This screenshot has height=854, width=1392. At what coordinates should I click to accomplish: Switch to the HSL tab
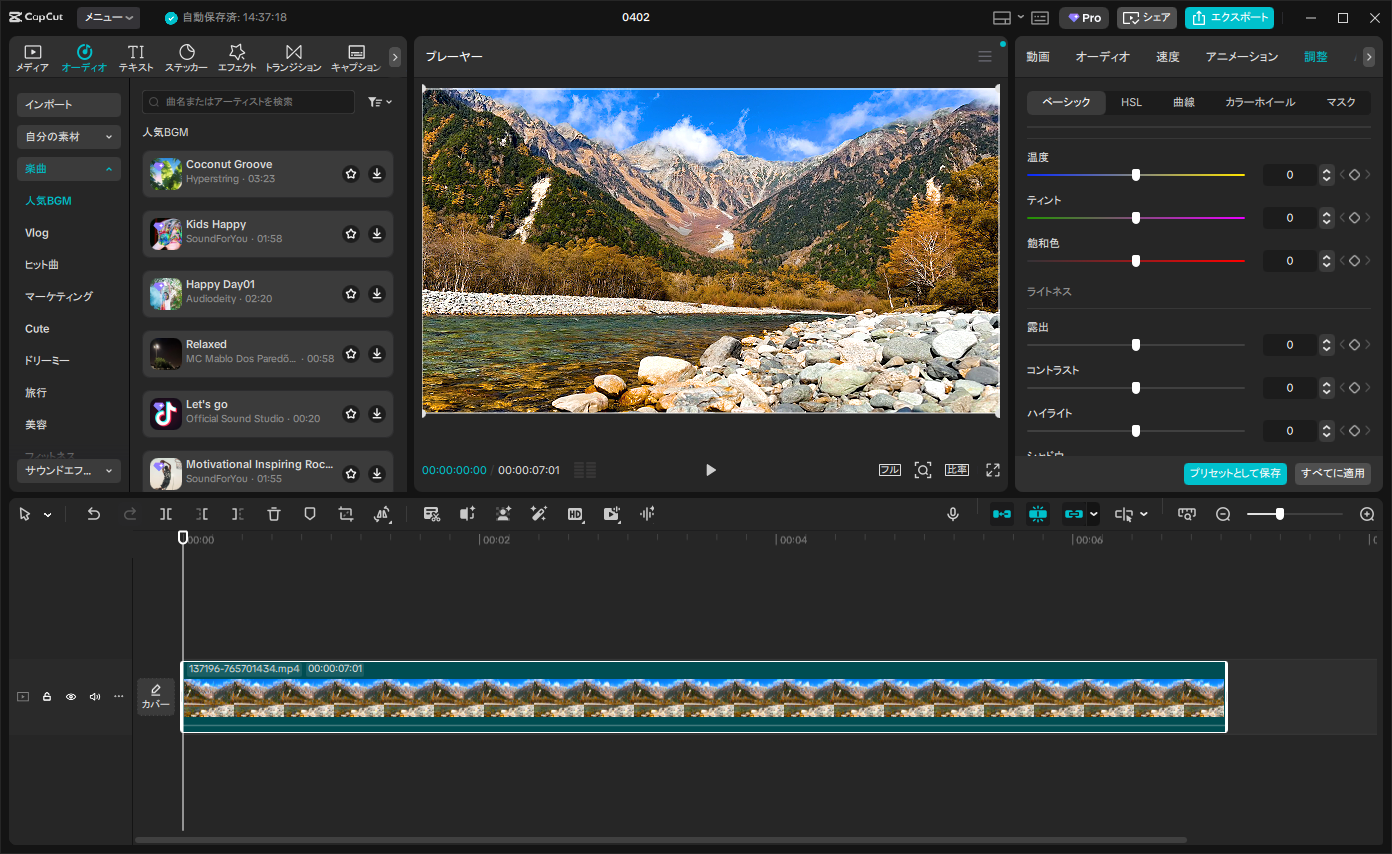[1131, 103]
